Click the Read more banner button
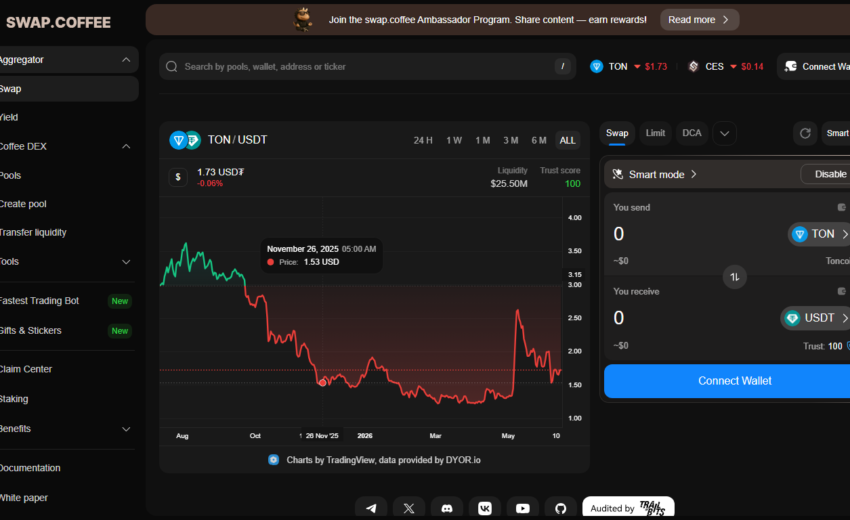 699,20
